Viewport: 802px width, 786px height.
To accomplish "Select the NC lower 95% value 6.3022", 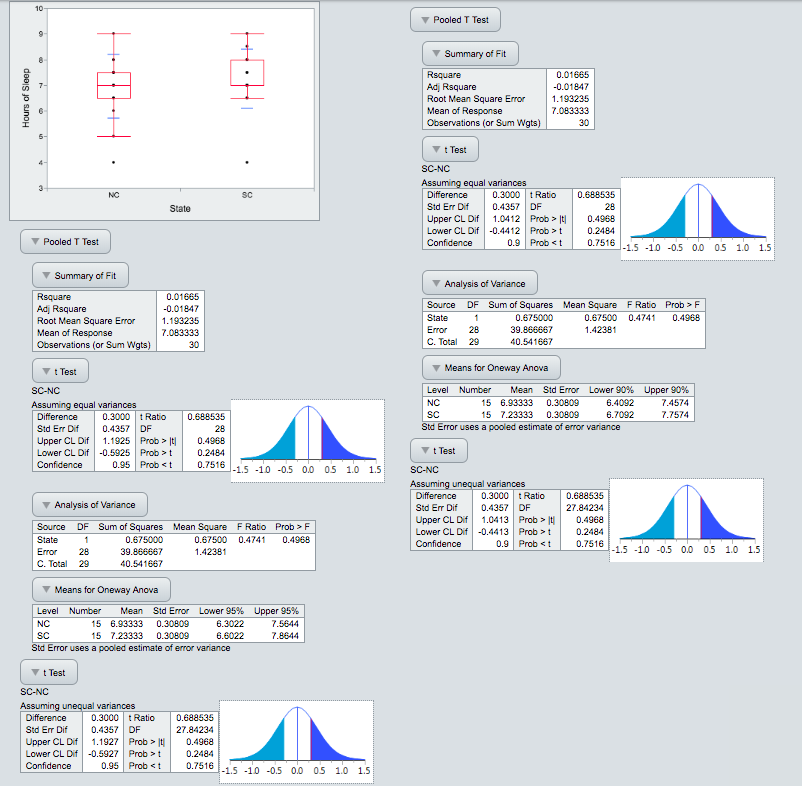I will pyautogui.click(x=230, y=624).
